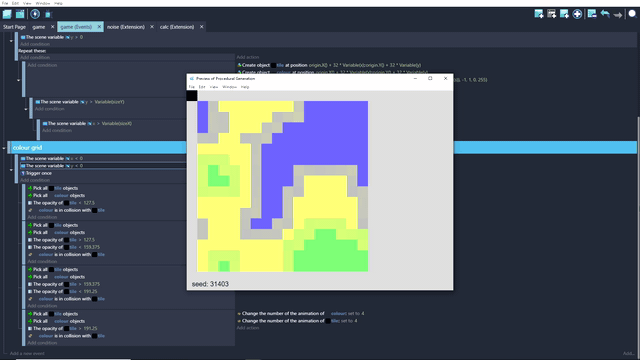Close the calc (Extension) tab
The width and height of the screenshot is (640, 360).
pyautogui.click(x=201, y=27)
